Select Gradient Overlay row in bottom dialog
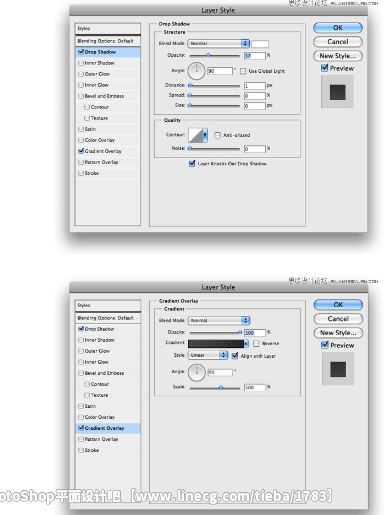This screenshot has width=388, height=515. coord(108,428)
